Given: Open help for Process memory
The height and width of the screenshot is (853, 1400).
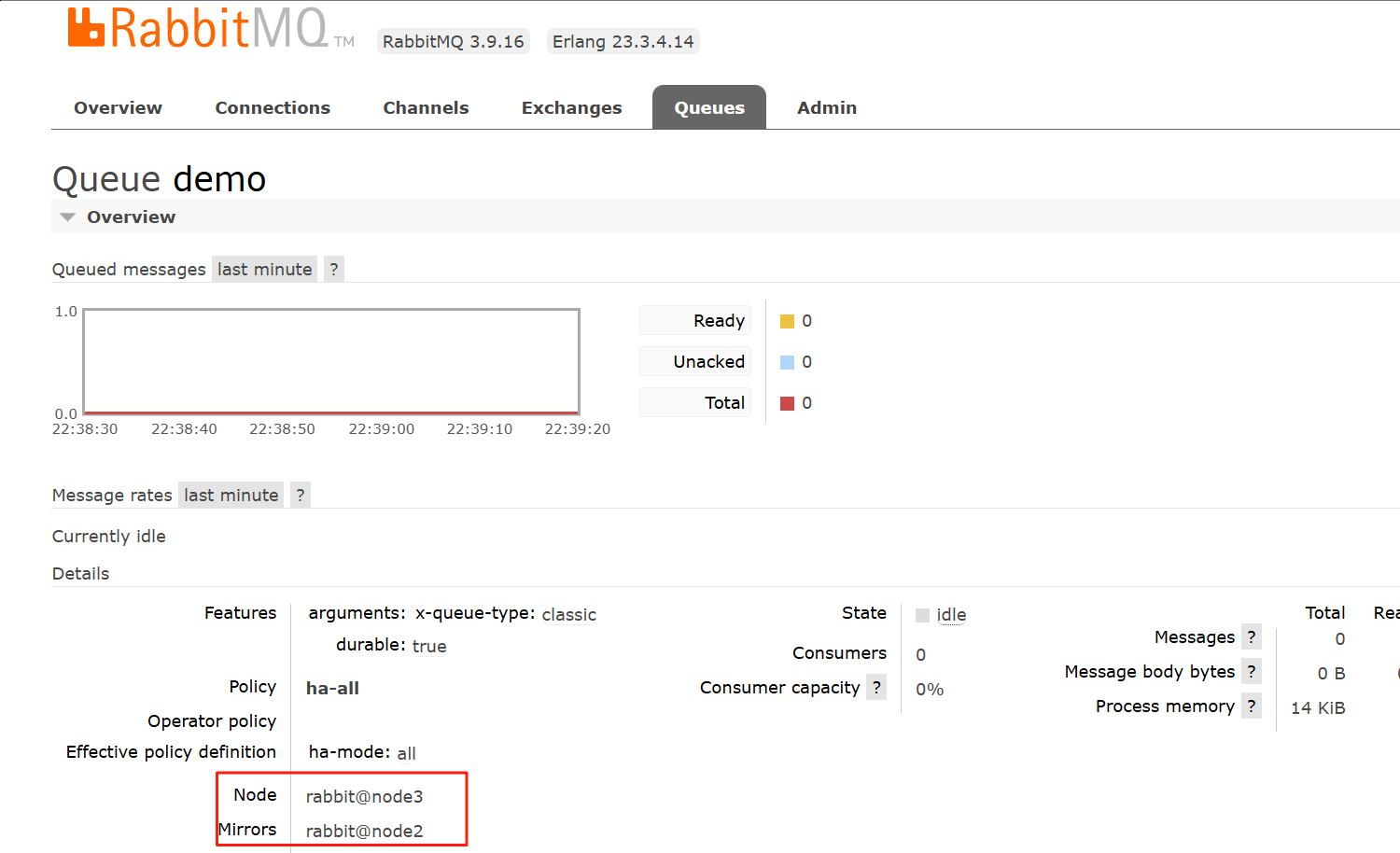Looking at the screenshot, I should [1252, 706].
